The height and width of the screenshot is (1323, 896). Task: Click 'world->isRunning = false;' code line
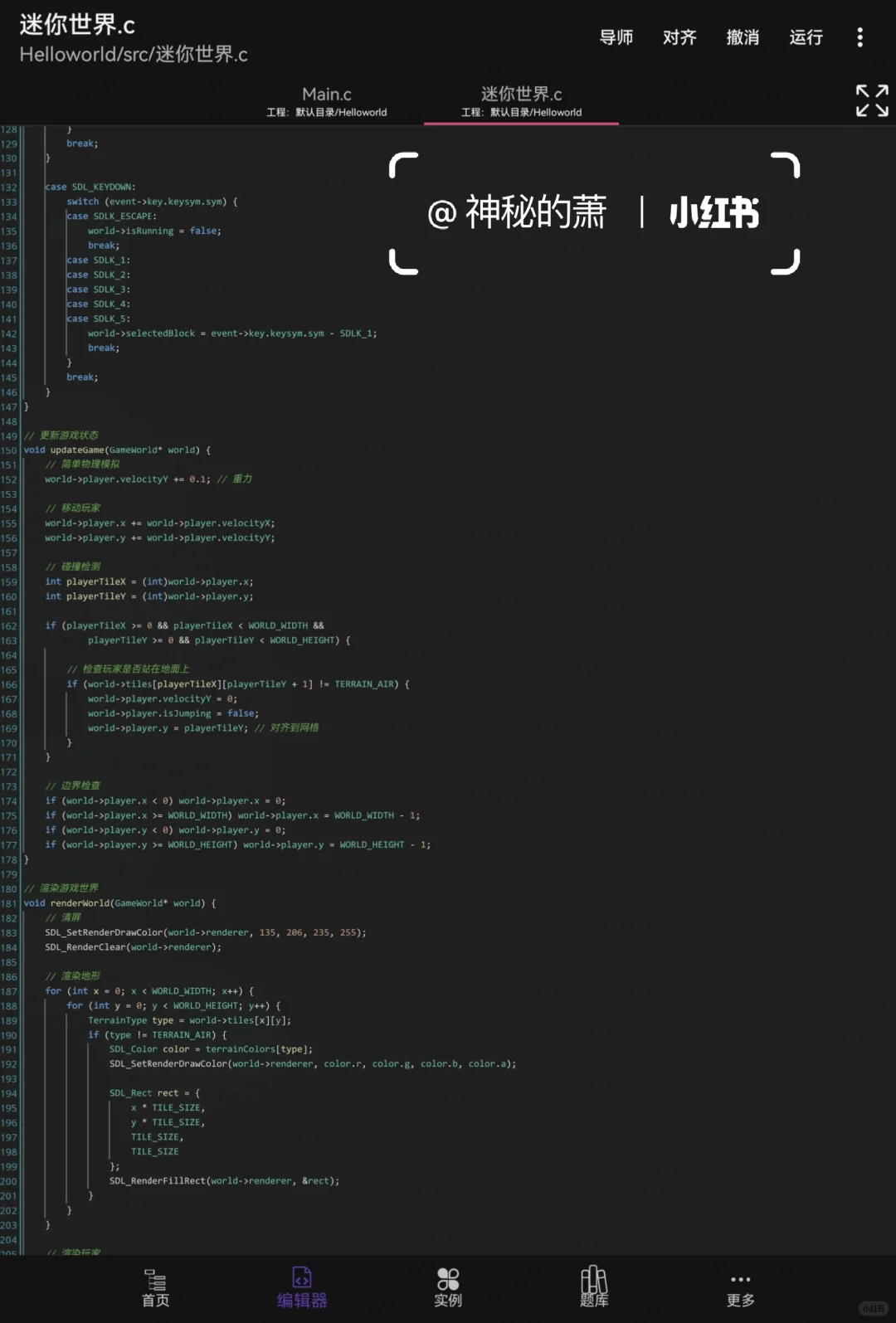click(154, 231)
